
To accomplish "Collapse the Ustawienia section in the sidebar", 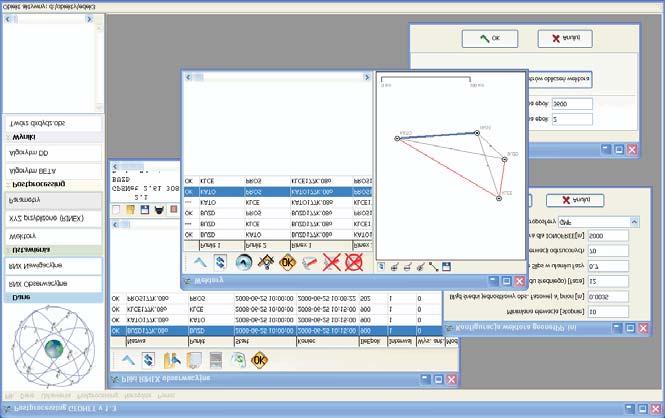I will coord(53,250).
